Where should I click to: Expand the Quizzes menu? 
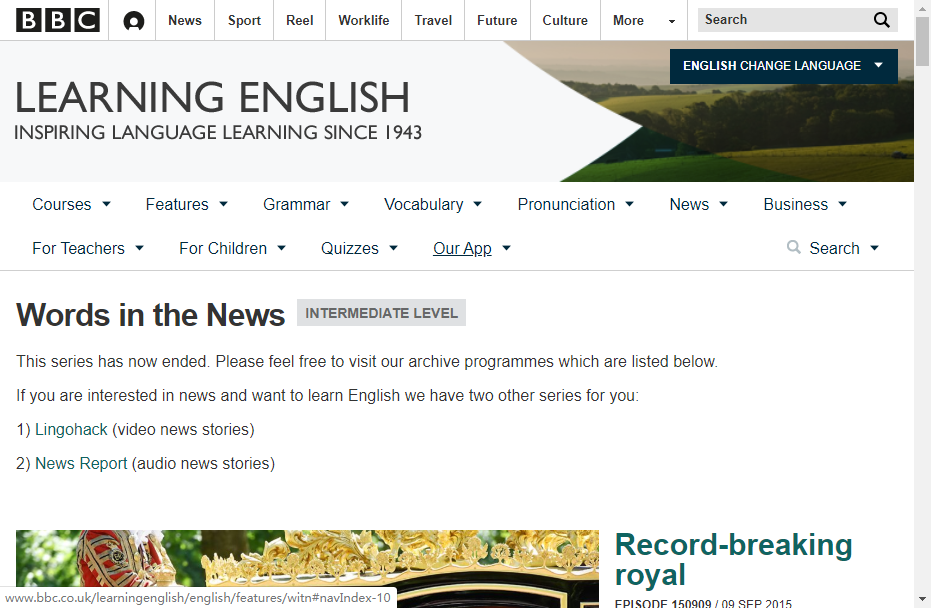pyautogui.click(x=359, y=248)
